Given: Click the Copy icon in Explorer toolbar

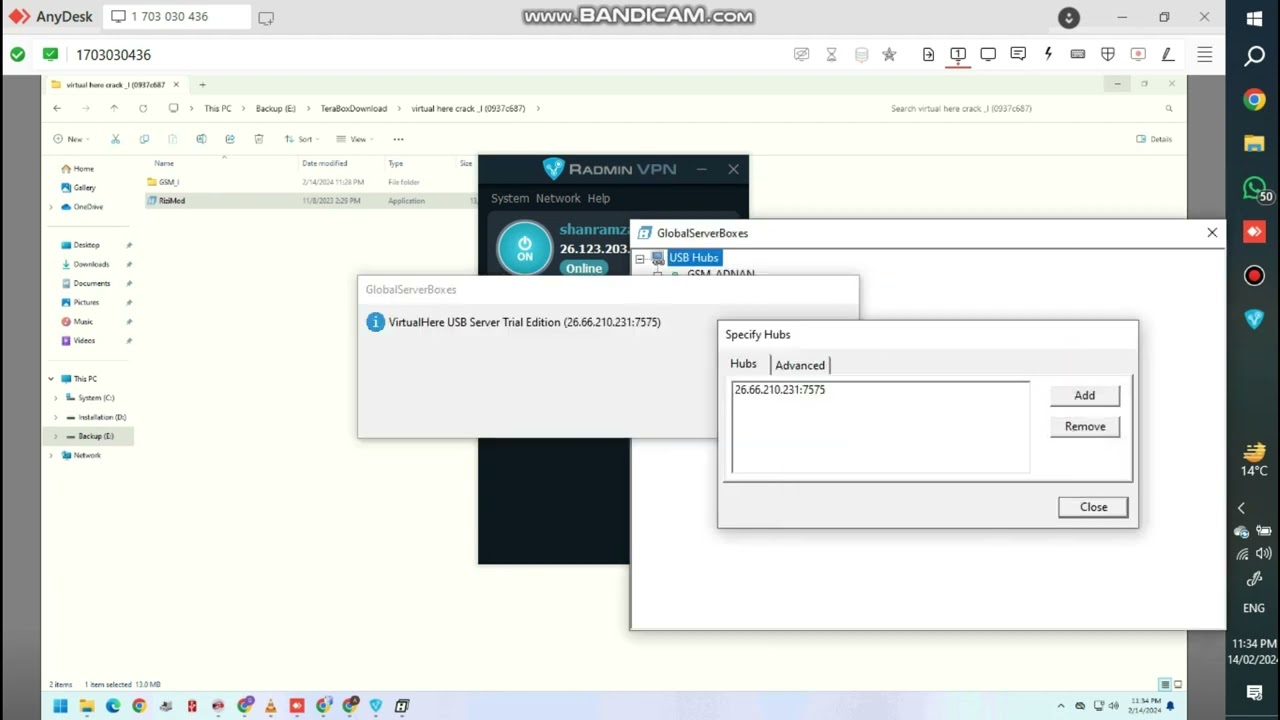Looking at the screenshot, I should tap(144, 139).
